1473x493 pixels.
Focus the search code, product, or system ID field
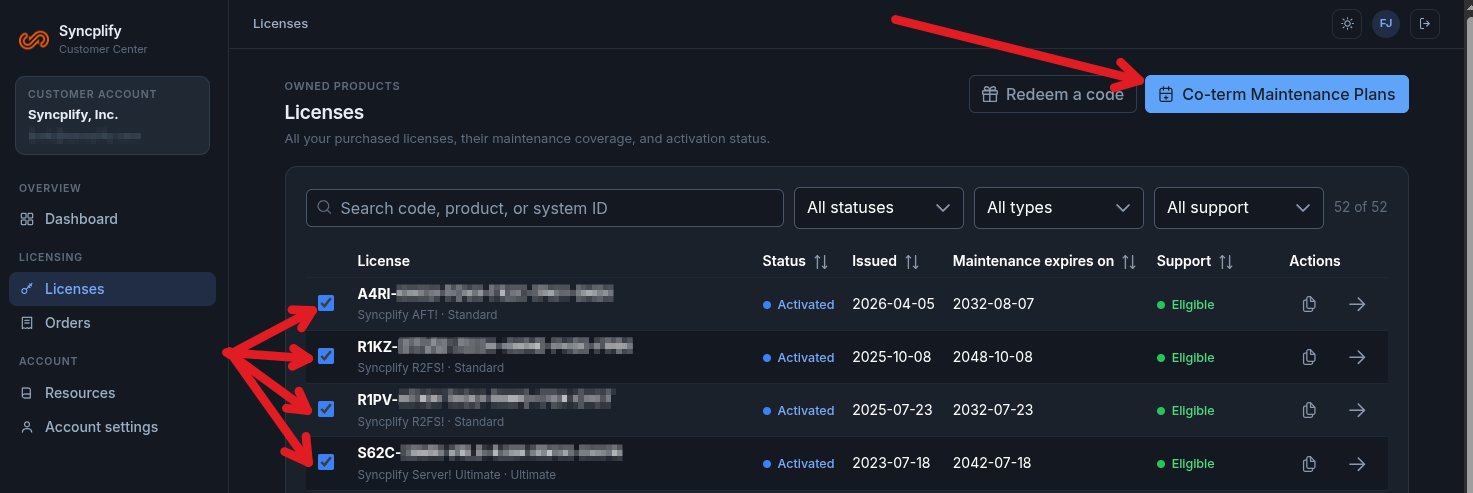545,208
